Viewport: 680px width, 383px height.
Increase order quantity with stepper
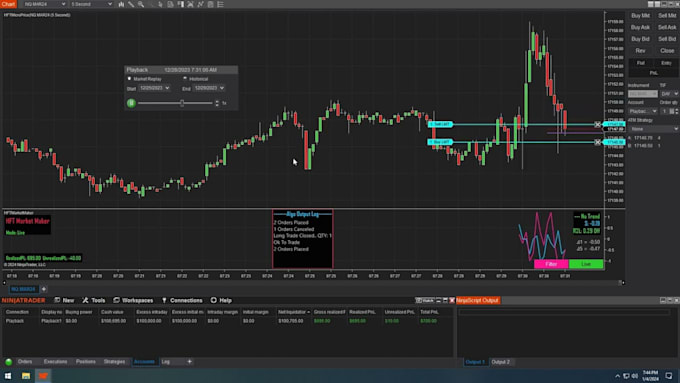[x=677, y=110]
